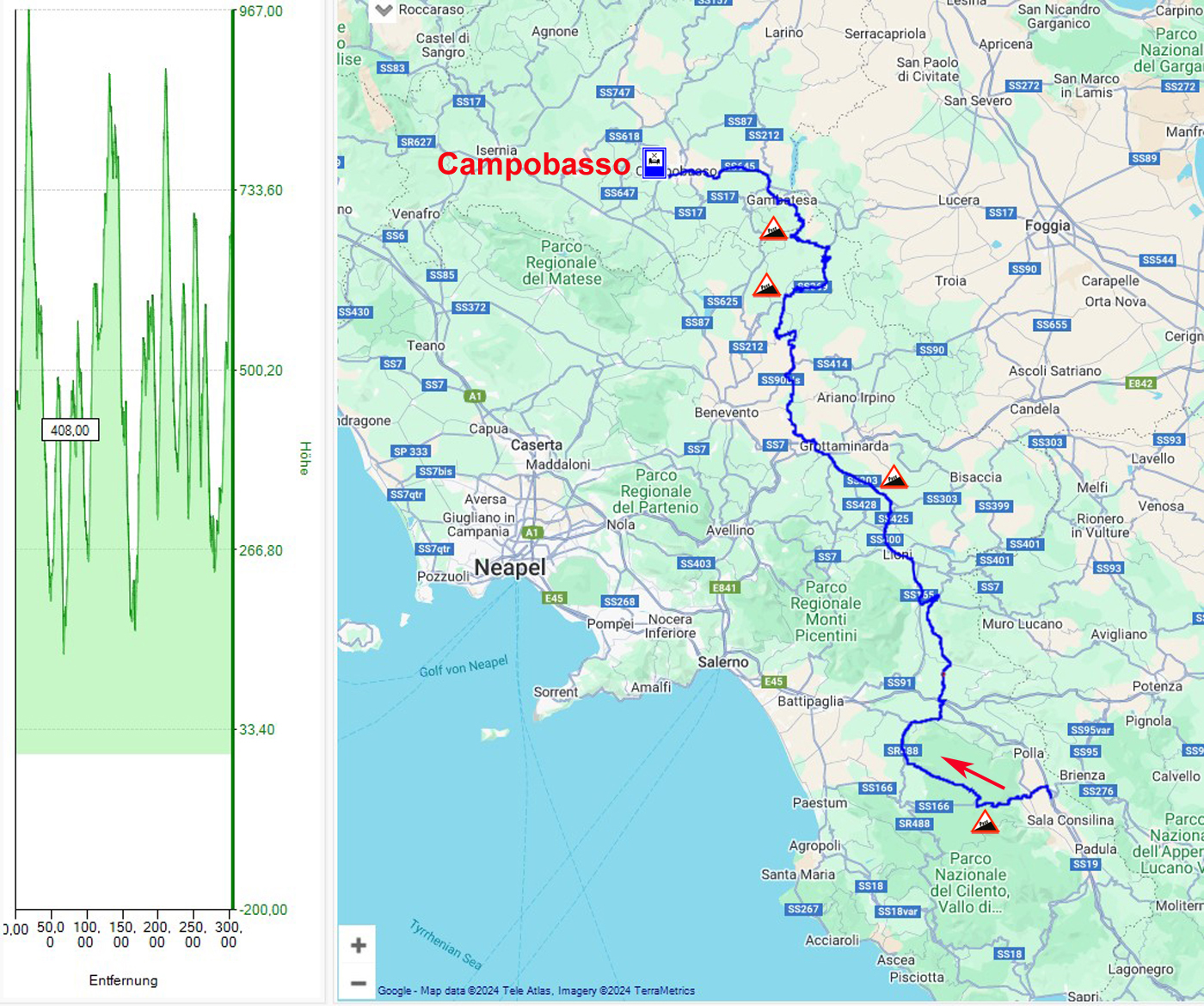
Task: Click the SS268 road shield near Pompei
Action: click(619, 601)
